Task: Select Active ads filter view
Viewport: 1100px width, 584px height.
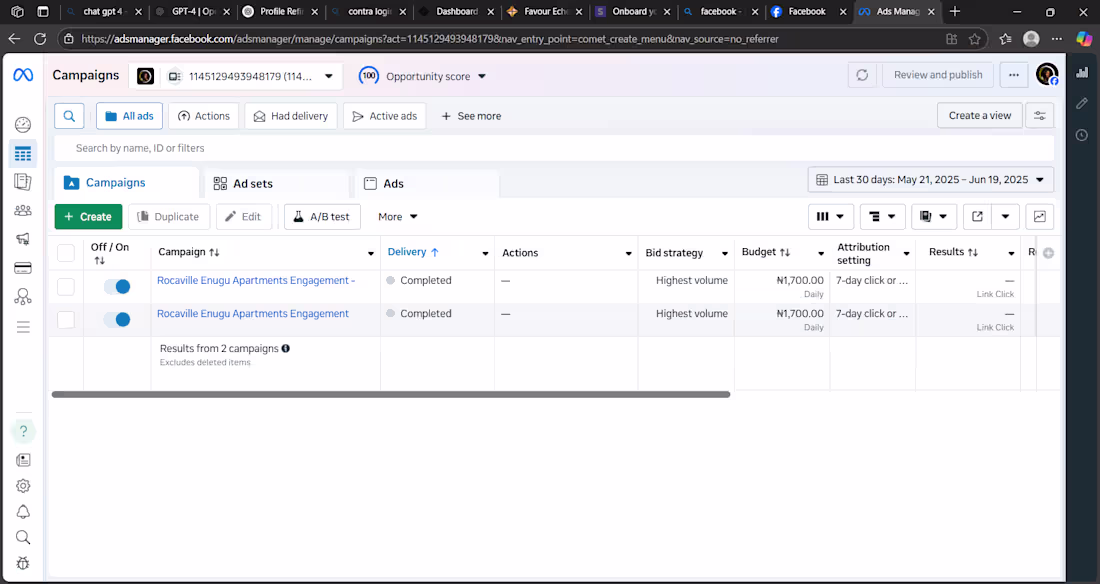Action: (x=384, y=116)
